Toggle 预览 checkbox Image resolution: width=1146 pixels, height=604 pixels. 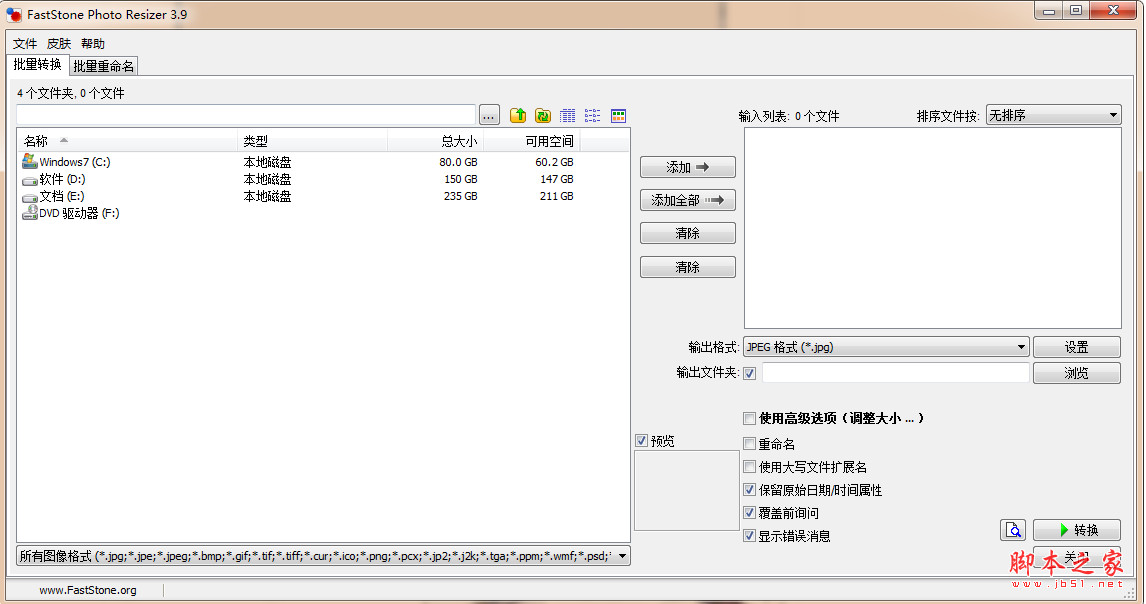coord(642,440)
